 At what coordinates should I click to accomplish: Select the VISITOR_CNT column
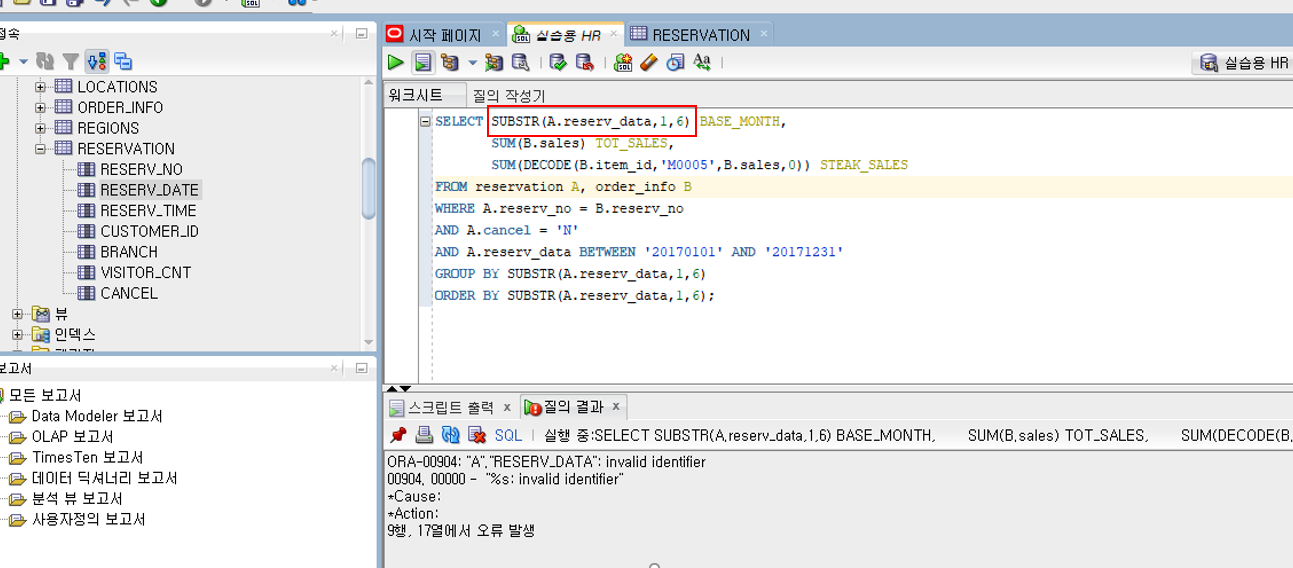click(145, 272)
